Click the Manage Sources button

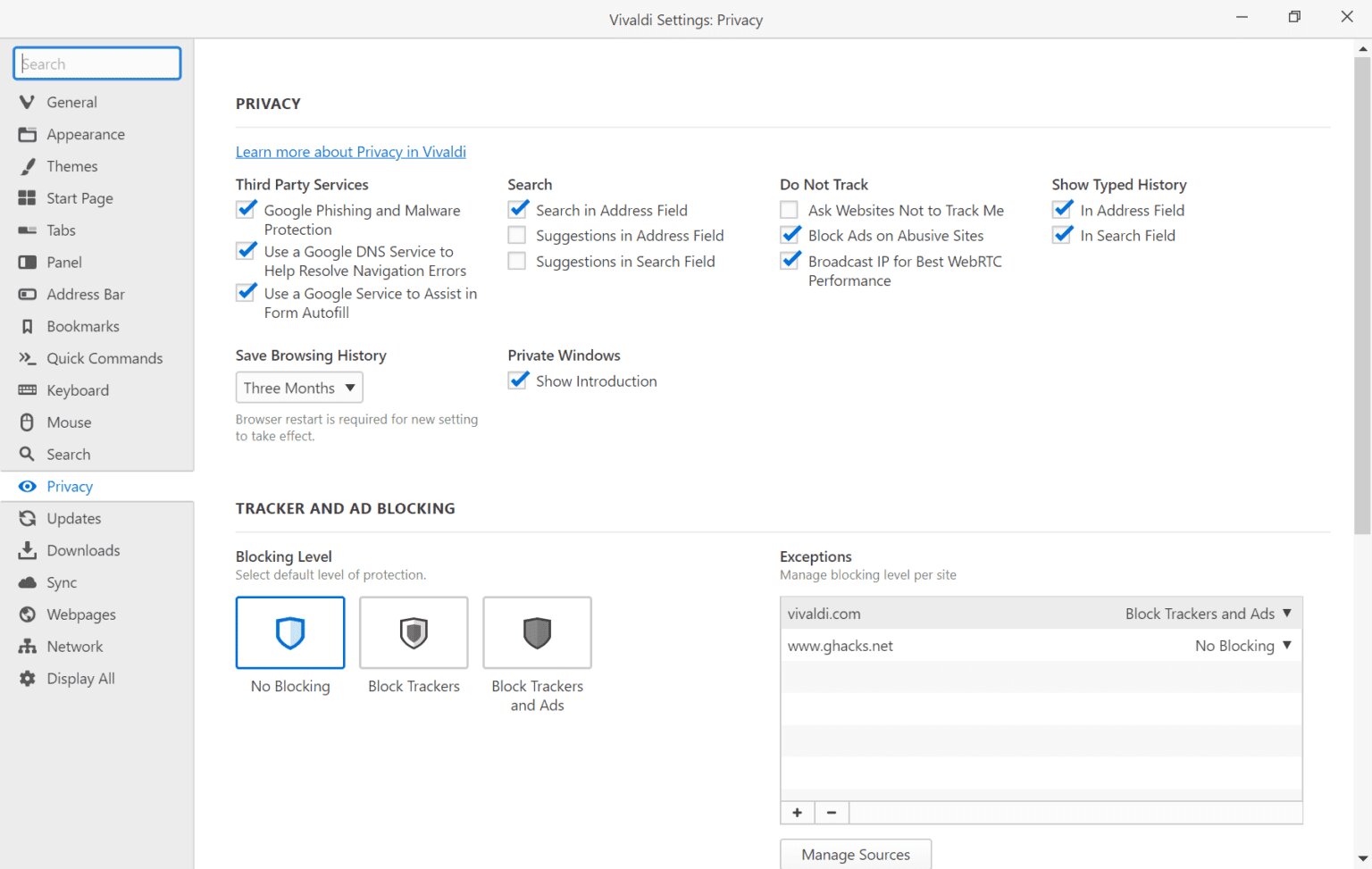pyautogui.click(x=856, y=855)
